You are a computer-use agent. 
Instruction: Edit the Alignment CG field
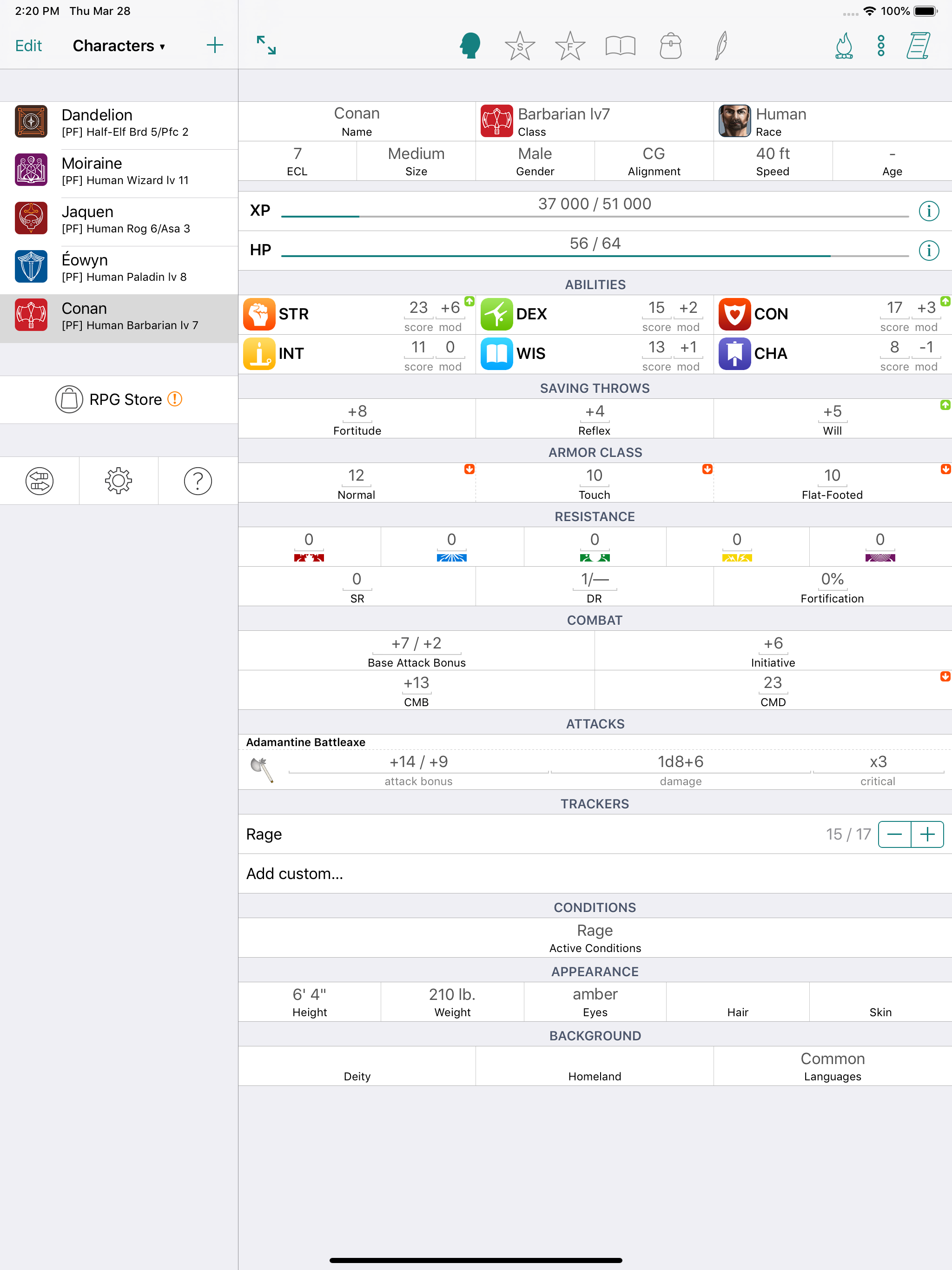coord(654,161)
